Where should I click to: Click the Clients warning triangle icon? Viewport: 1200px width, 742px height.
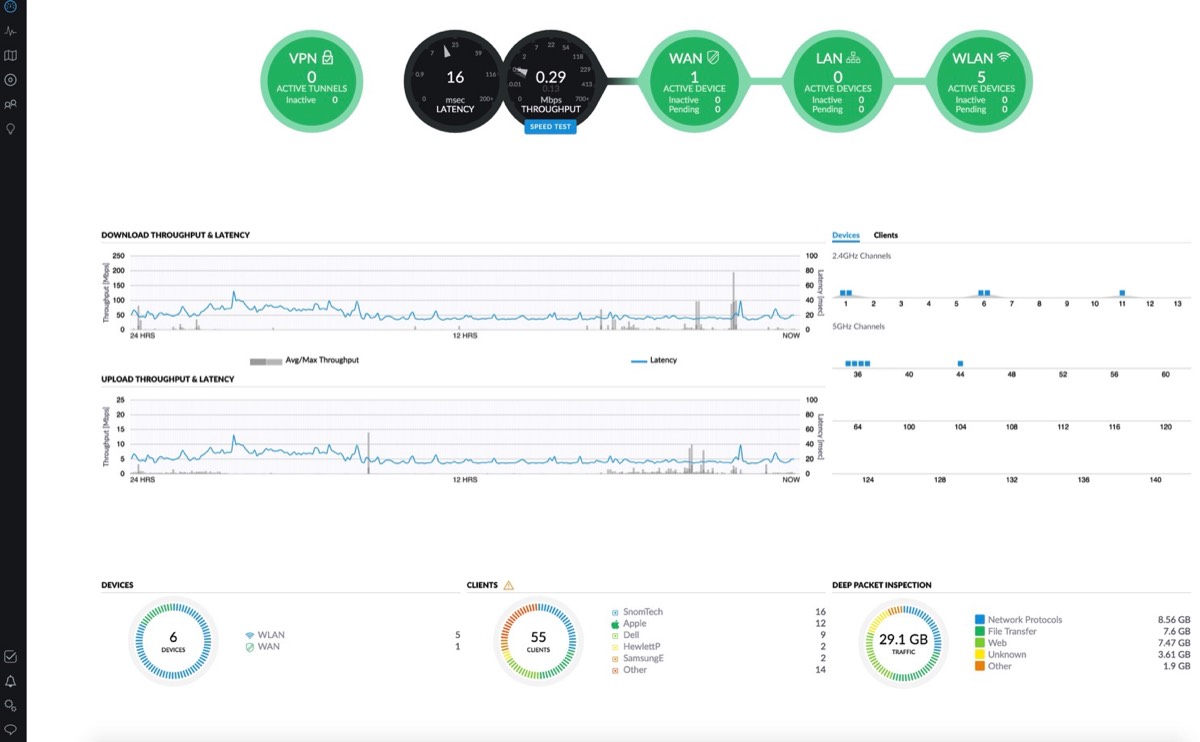point(508,585)
